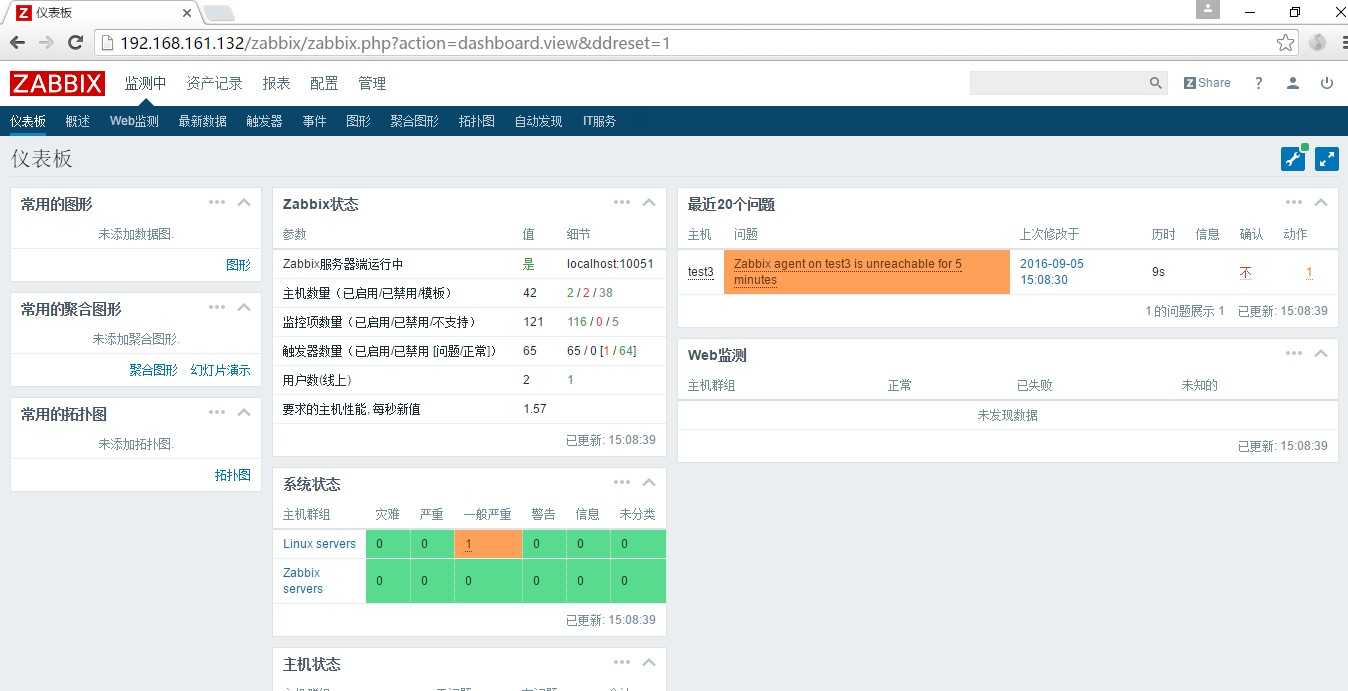Open host test3 link
The height and width of the screenshot is (691, 1348).
pyautogui.click(x=701, y=272)
